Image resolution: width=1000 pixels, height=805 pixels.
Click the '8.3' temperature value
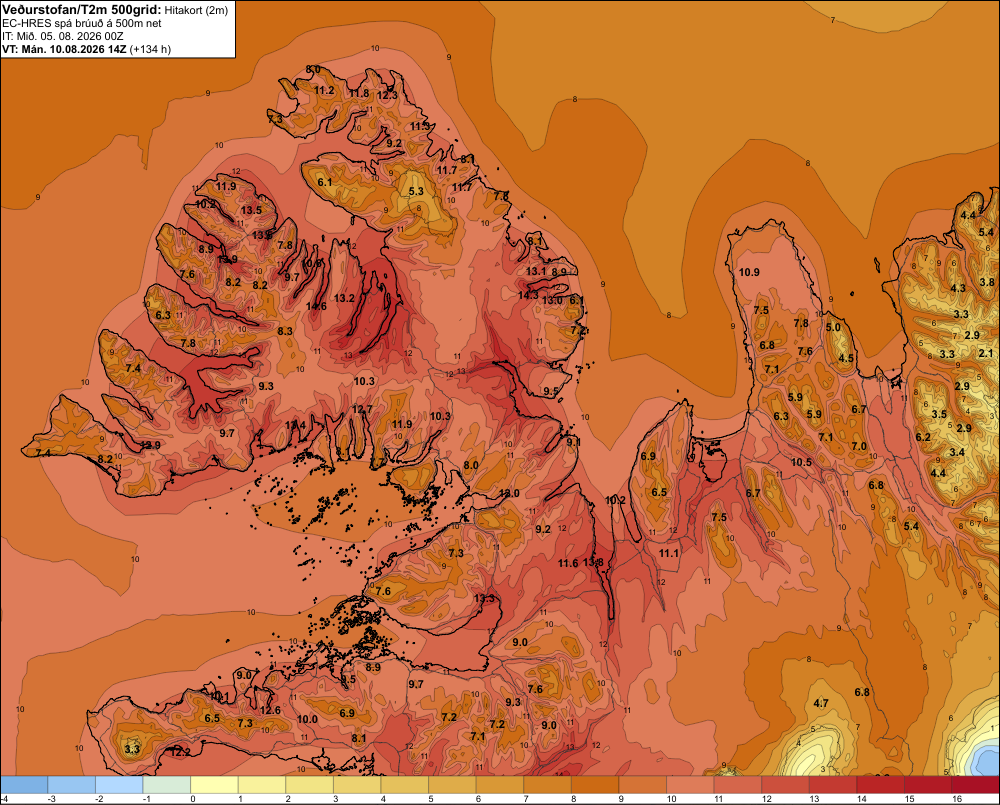click(x=284, y=331)
